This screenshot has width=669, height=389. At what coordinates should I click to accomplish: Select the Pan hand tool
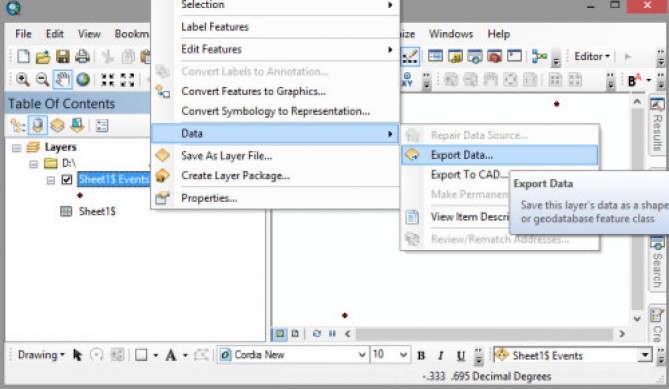62,79
